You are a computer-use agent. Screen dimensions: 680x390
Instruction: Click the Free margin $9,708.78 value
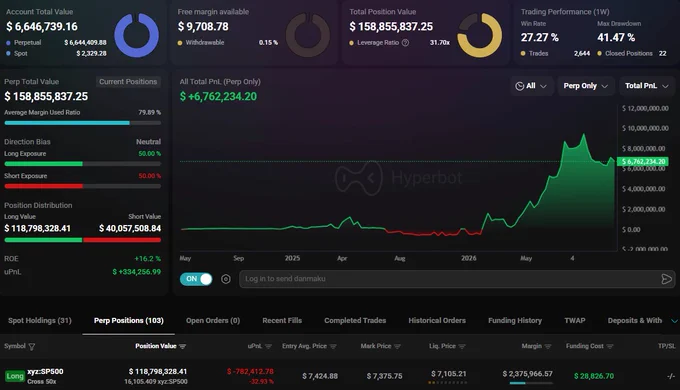click(x=203, y=27)
